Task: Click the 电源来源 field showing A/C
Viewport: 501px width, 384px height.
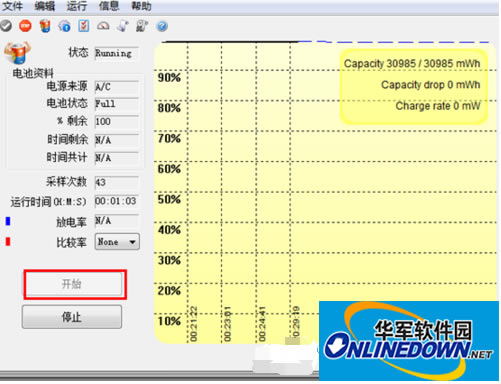Action: [116, 87]
